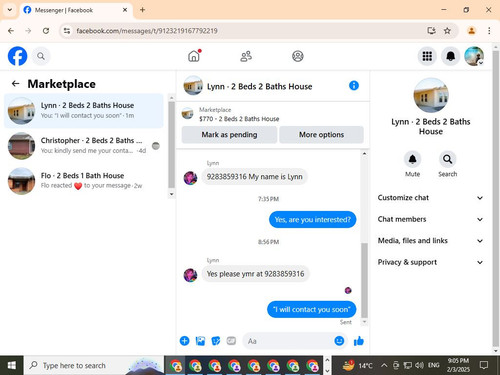Open Chrome profile icon
The height and width of the screenshot is (375, 500).
tap(471, 31)
